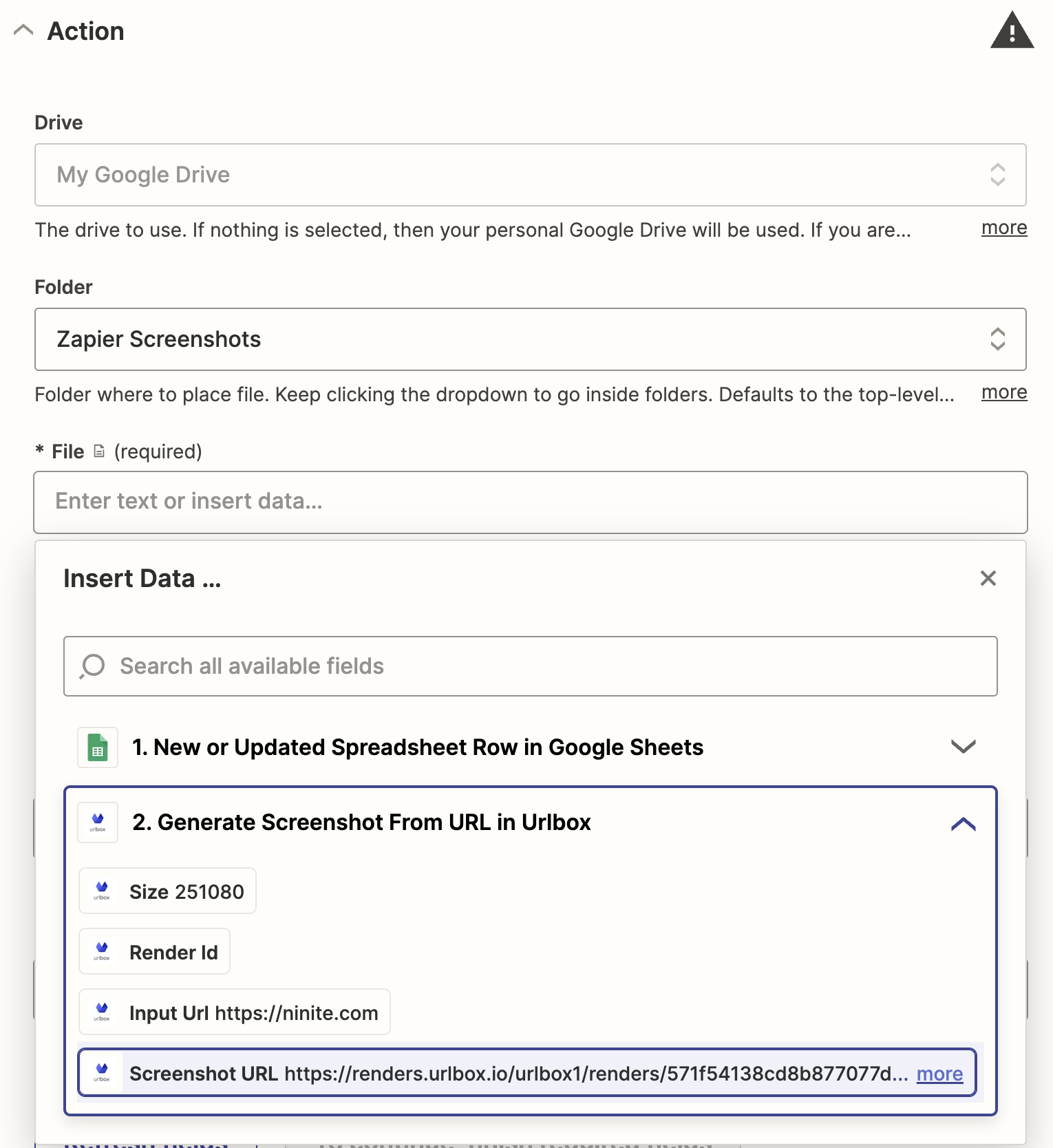This screenshot has height=1148, width=1053.
Task: Click the warning triangle icon
Action: (1011, 31)
